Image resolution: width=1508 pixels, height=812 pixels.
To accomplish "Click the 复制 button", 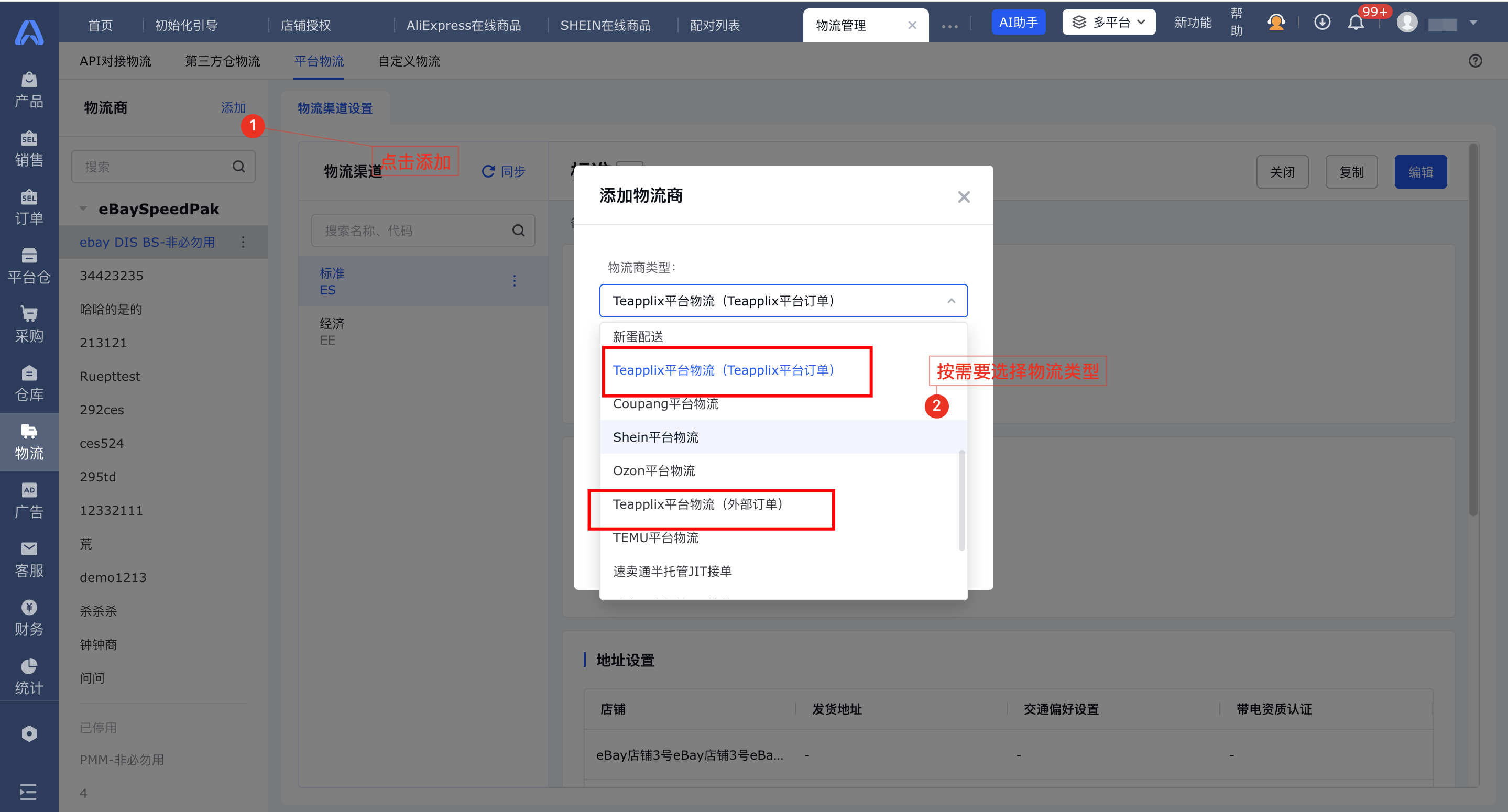I will pyautogui.click(x=1351, y=171).
